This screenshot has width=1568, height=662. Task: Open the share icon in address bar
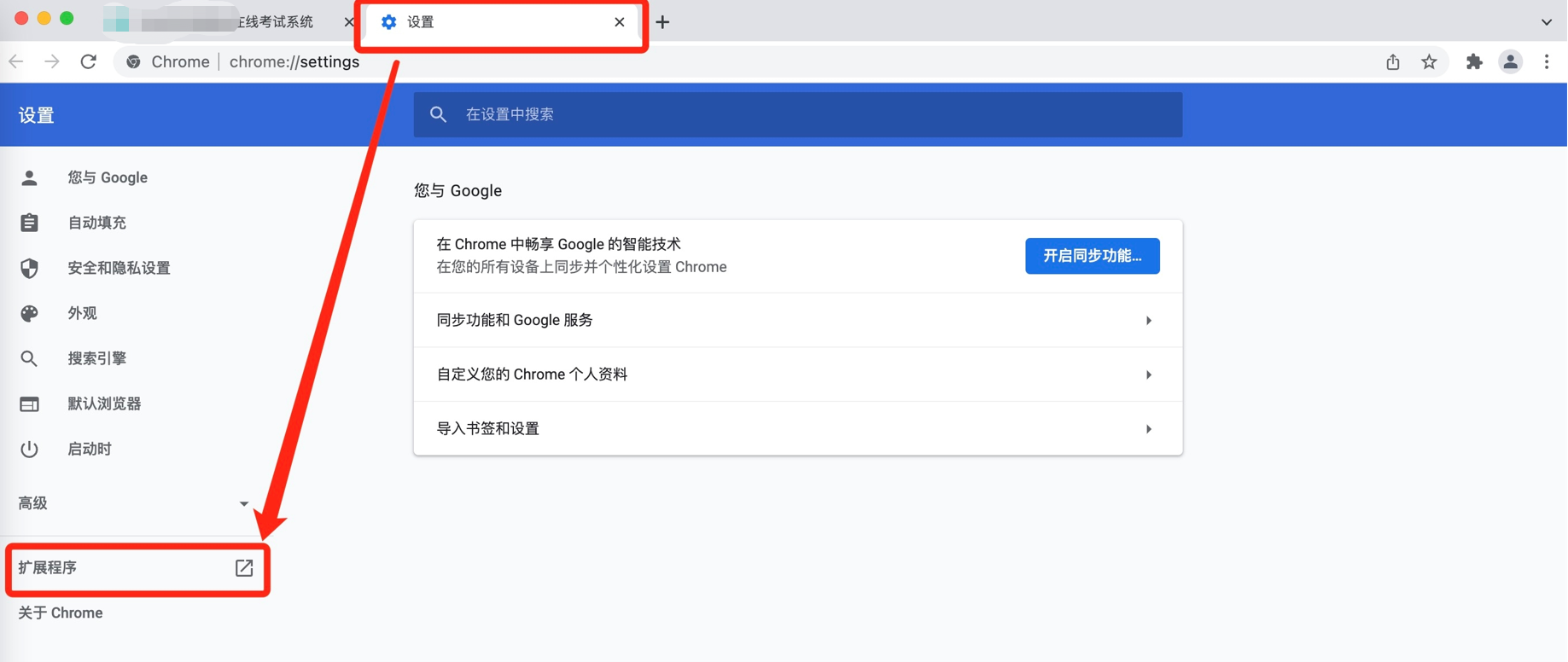coord(1393,61)
